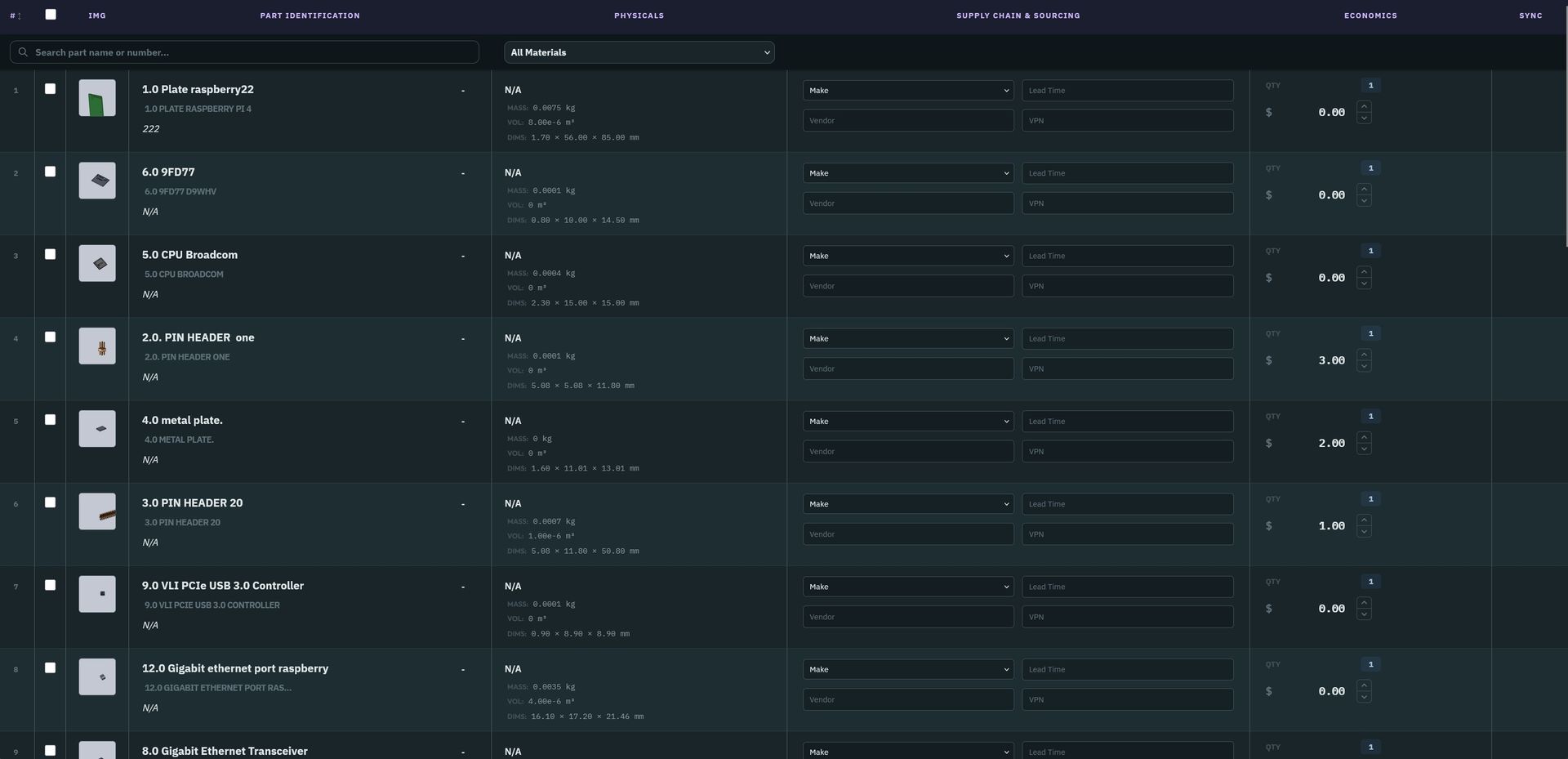Open Make dropdown for 5.0 CPU Broadcom

point(908,256)
